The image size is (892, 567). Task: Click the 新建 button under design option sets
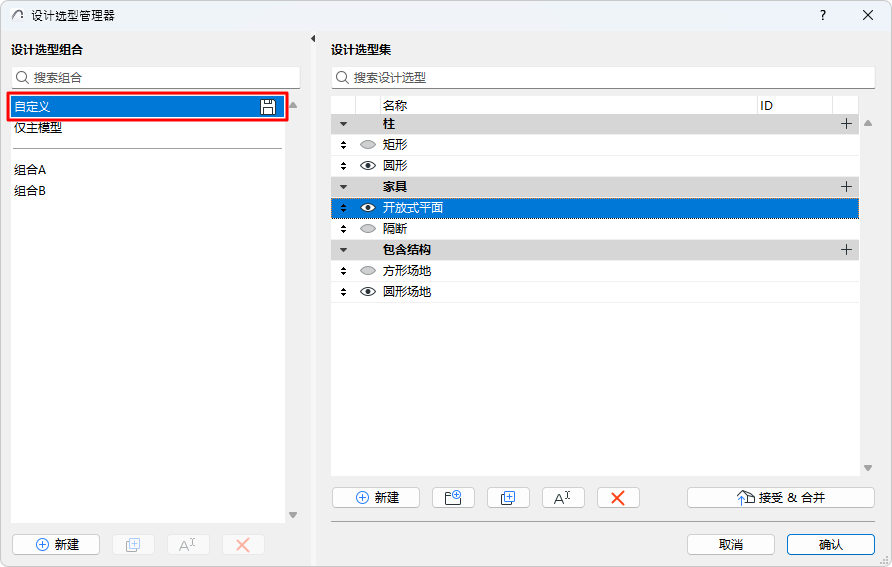click(376, 498)
